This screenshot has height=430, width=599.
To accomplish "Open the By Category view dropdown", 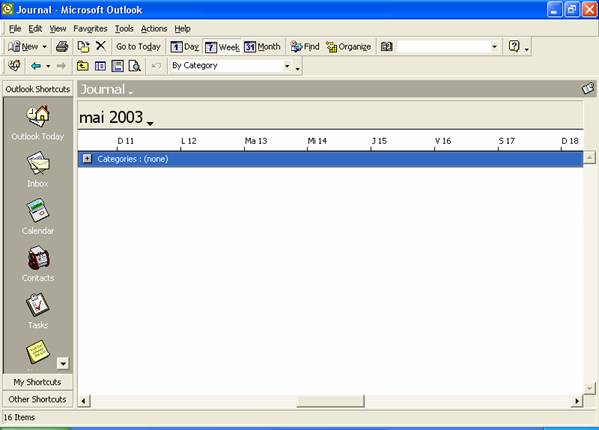I will [287, 66].
